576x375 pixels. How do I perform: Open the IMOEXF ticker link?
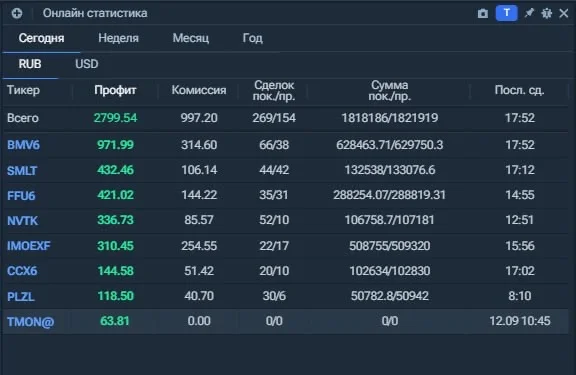(x=29, y=246)
